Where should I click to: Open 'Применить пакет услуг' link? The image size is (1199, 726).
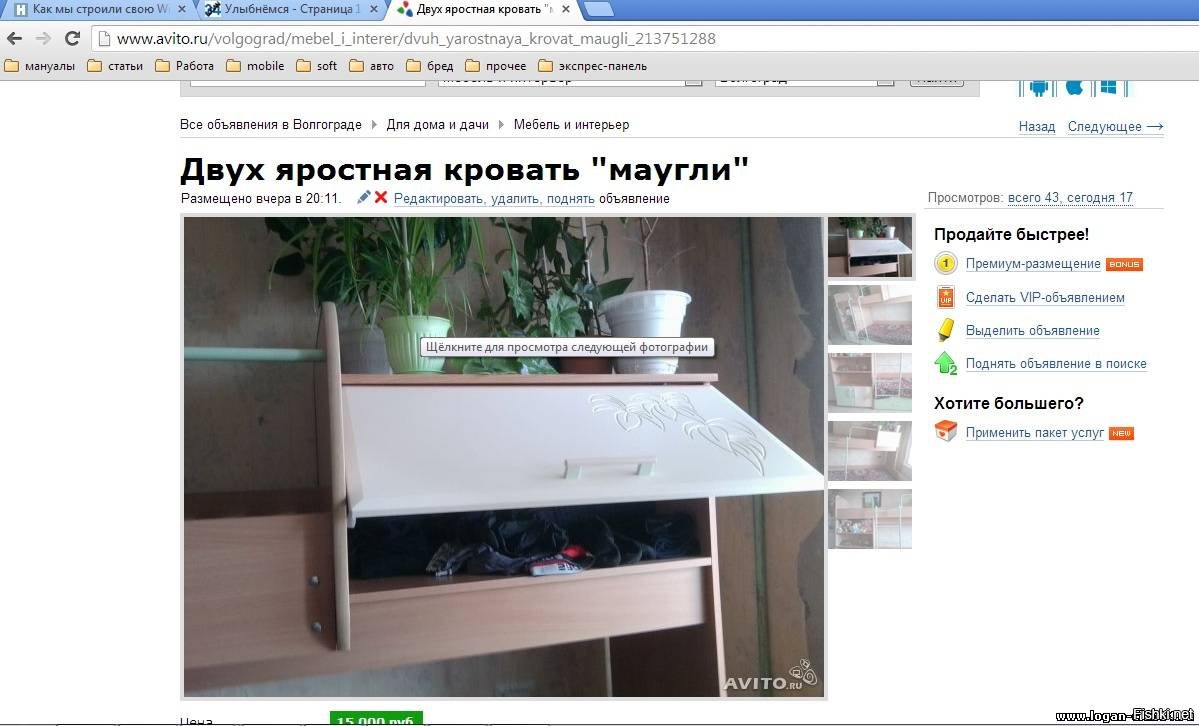[1035, 433]
